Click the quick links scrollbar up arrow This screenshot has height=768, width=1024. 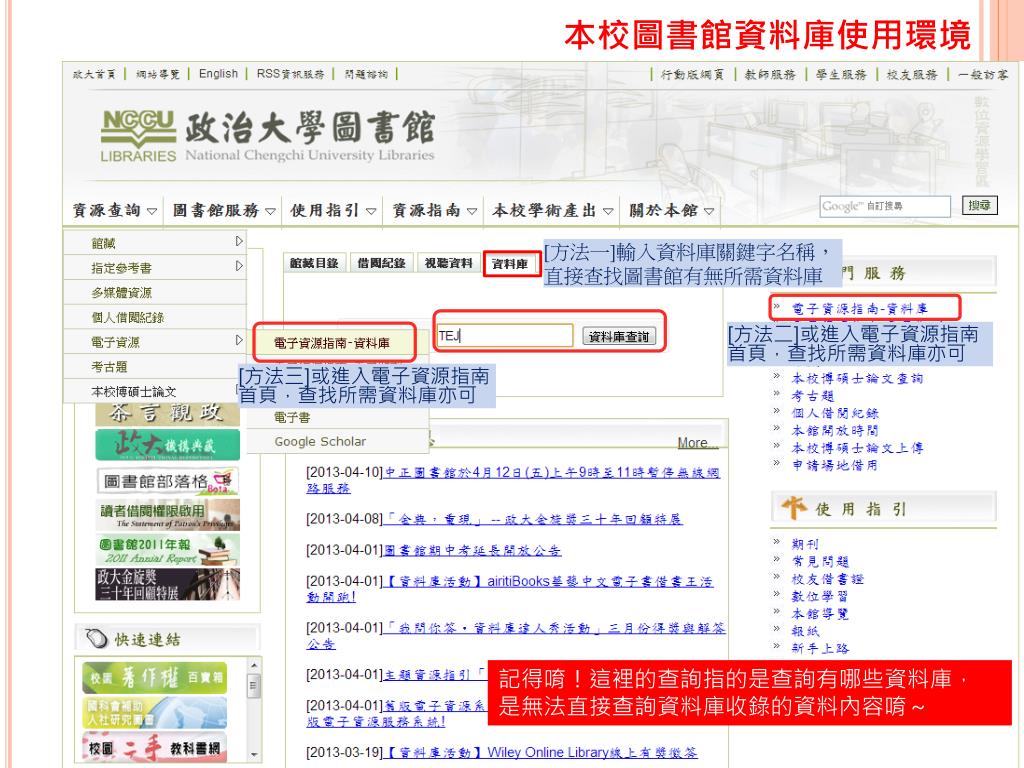pos(253,665)
